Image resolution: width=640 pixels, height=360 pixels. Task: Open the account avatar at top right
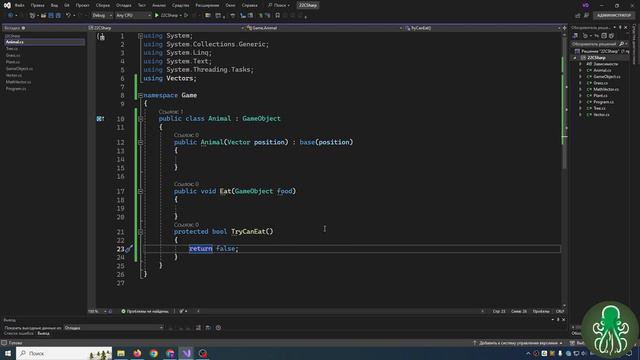pos(586,5)
